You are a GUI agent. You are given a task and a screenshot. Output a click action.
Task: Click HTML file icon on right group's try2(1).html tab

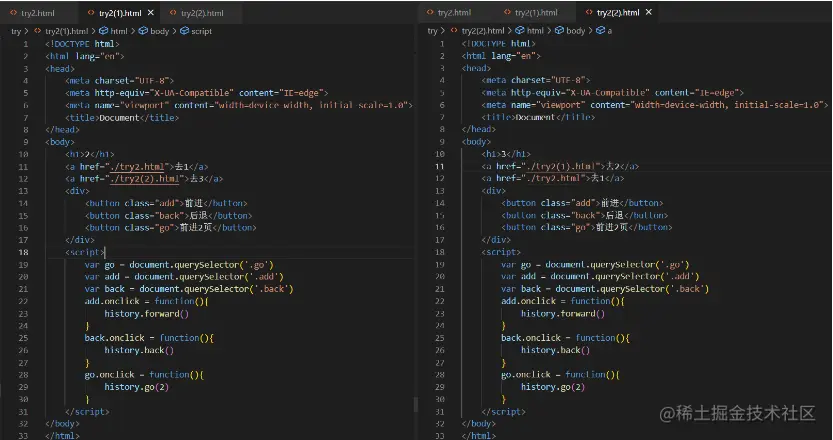tap(507, 12)
